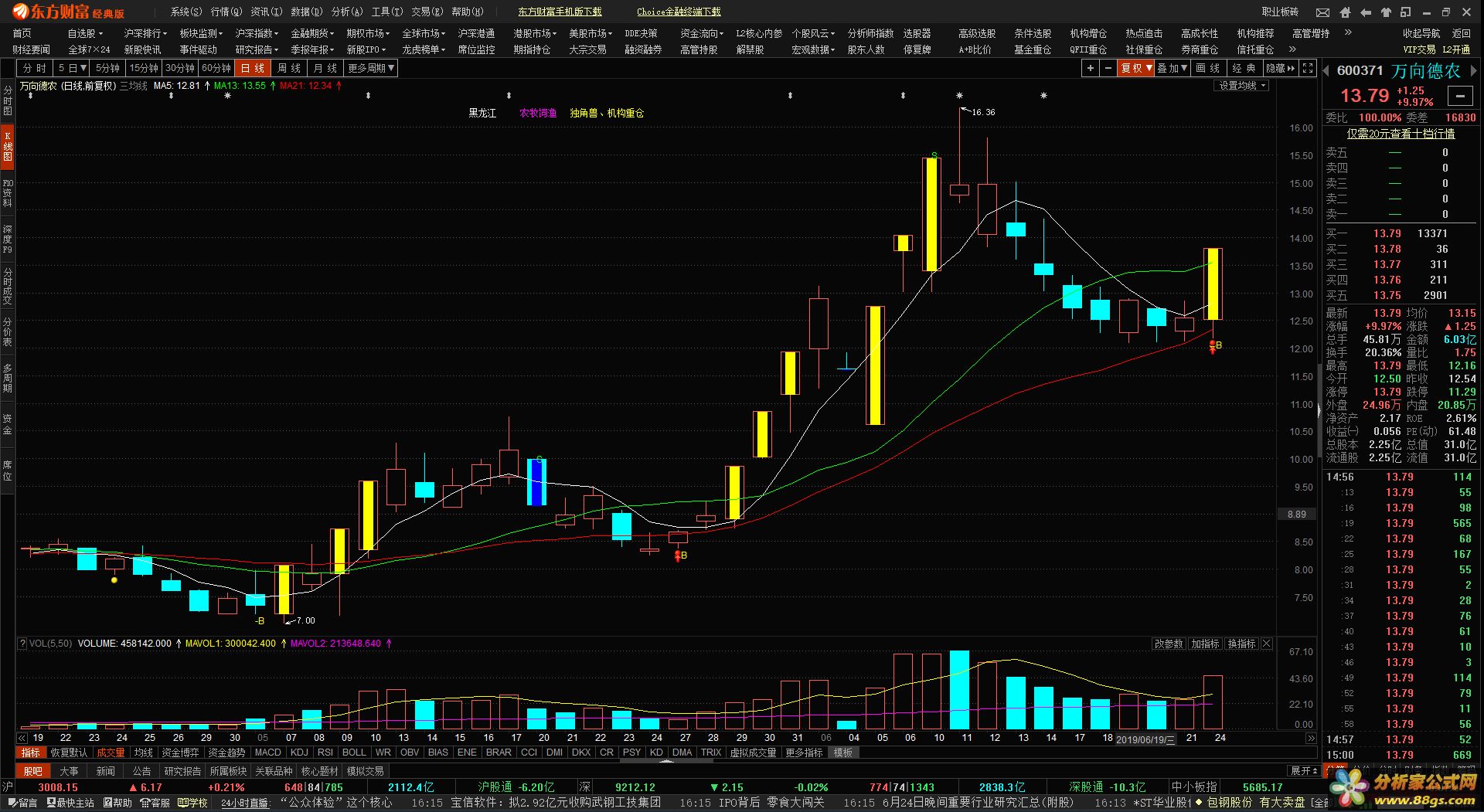Viewport: 1484px width, 812px height.
Task: Select MACD indicator tab
Action: point(267,753)
